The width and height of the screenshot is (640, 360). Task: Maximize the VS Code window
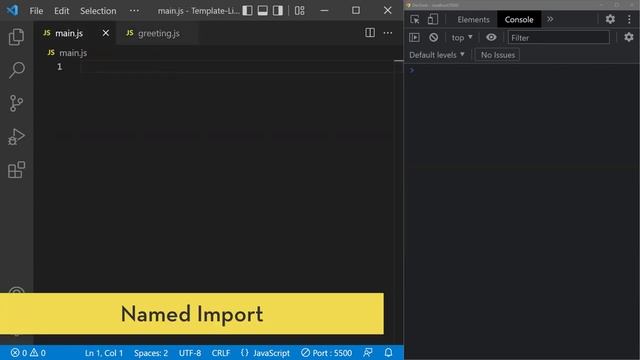coord(356,11)
